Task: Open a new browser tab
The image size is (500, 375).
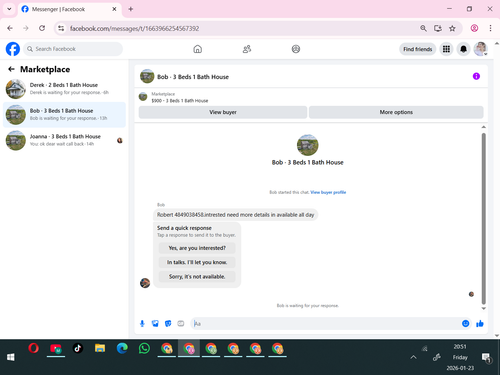Action: click(131, 9)
